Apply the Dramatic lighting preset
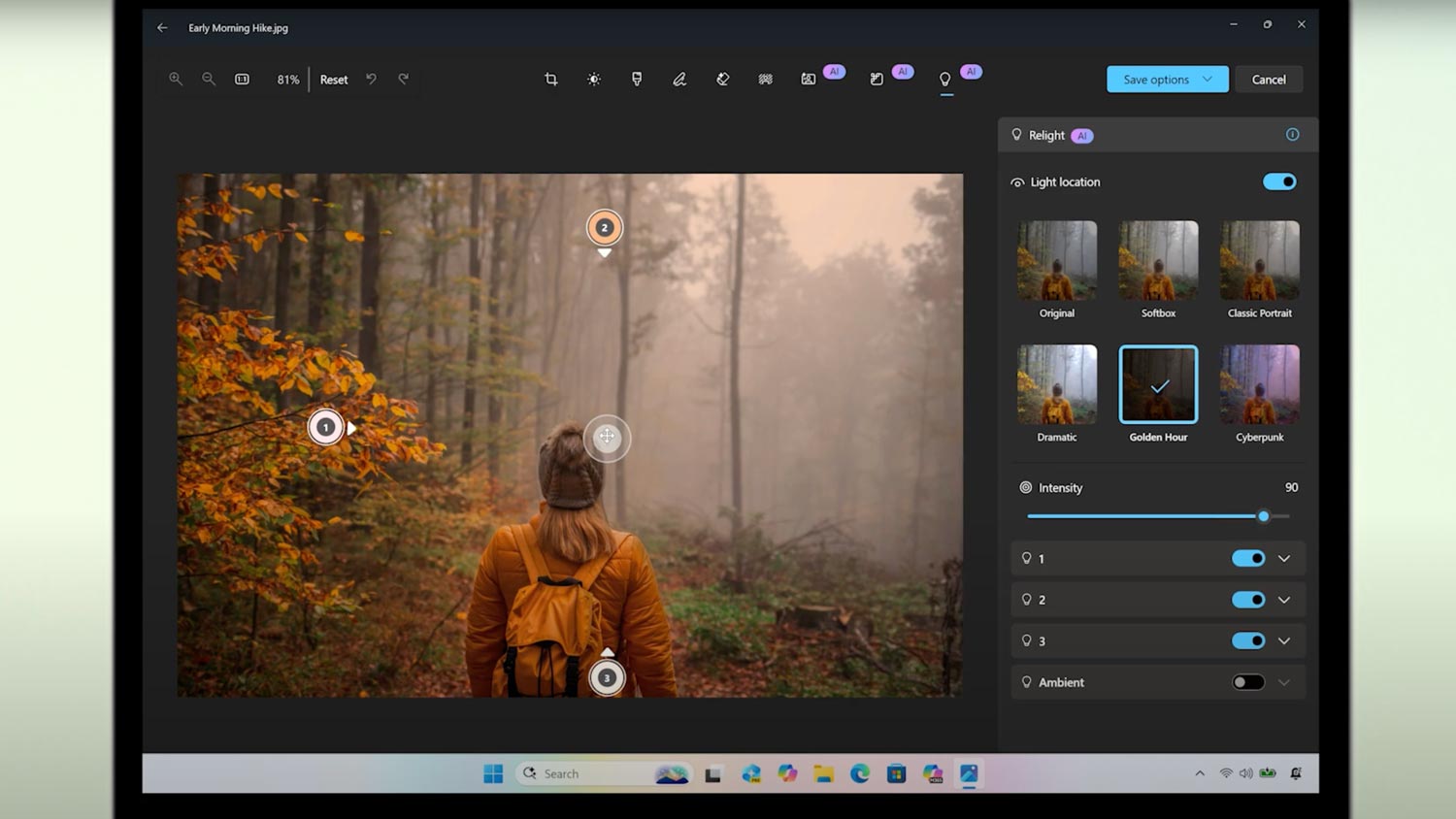 [1057, 384]
